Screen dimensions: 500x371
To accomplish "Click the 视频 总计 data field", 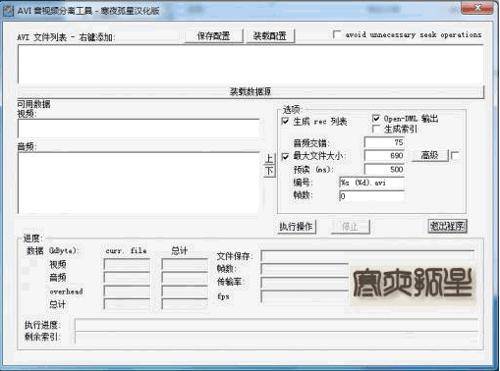I will 185,264.
